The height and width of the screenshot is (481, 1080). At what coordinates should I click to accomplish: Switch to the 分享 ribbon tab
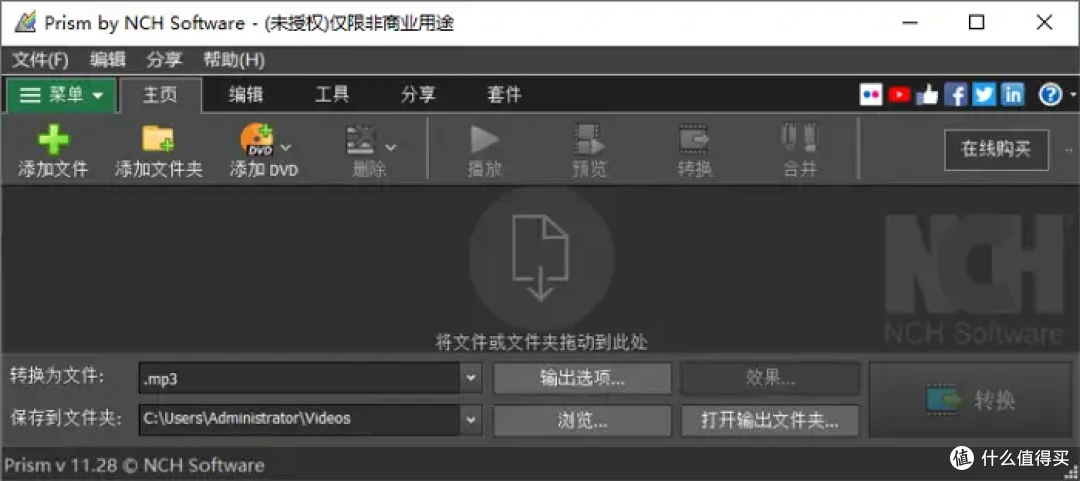pyautogui.click(x=418, y=94)
